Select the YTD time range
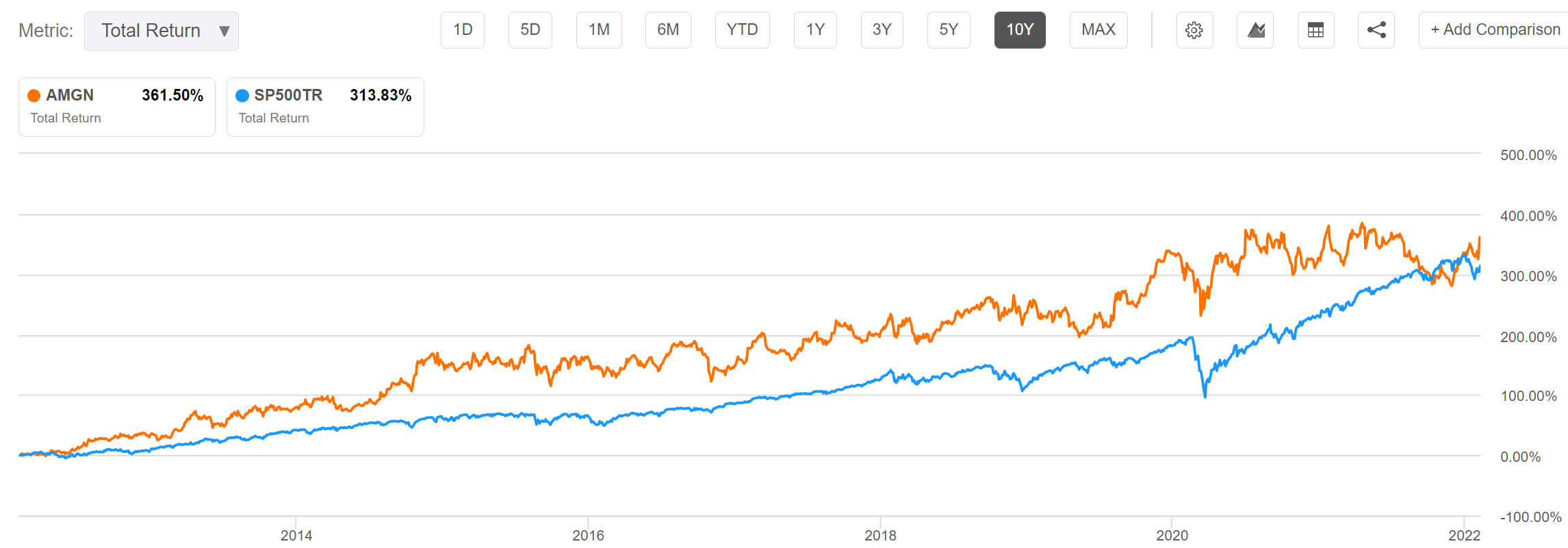Screen dimensions: 1568x548 (x=743, y=29)
